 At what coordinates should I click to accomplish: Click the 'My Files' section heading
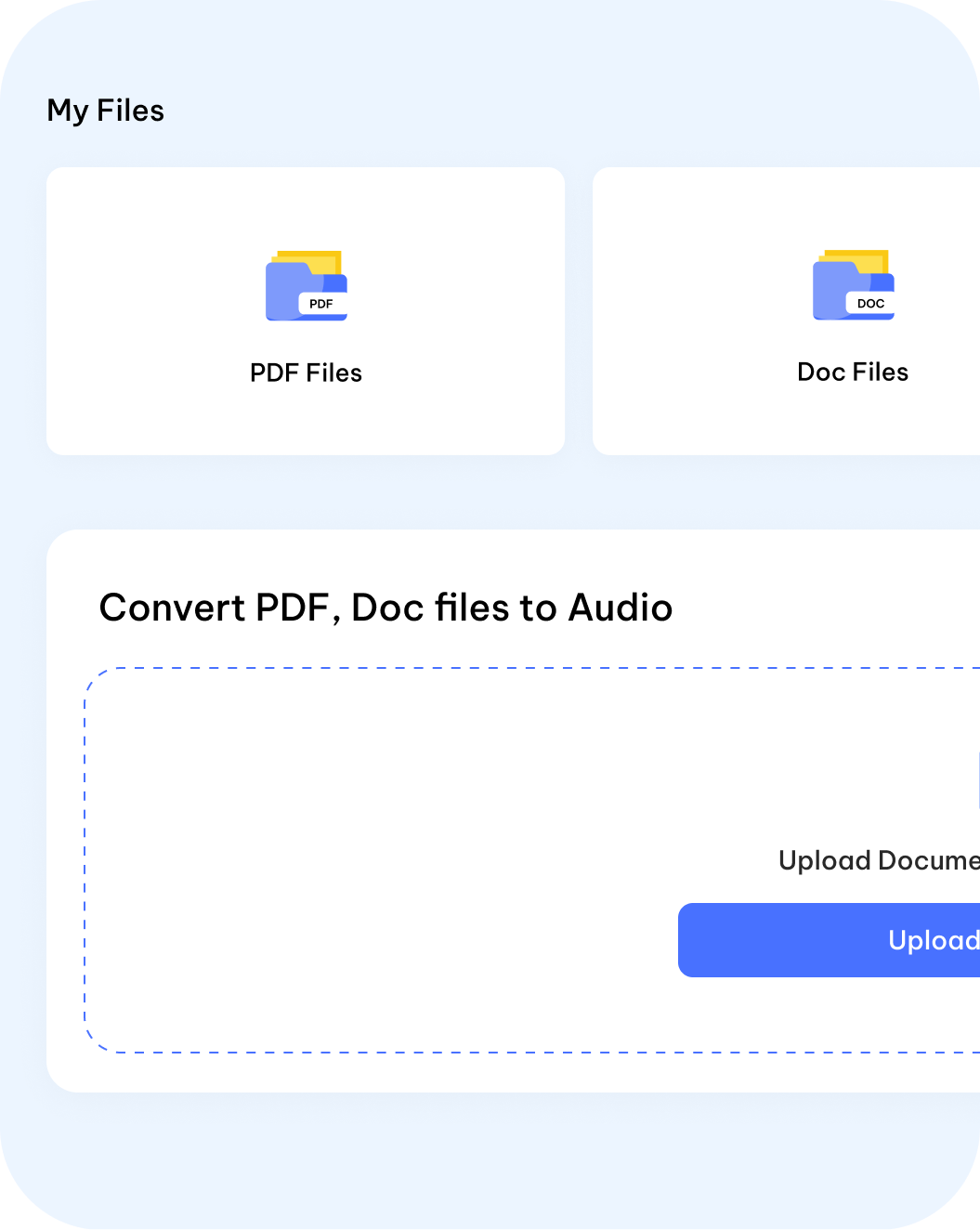pyautogui.click(x=105, y=111)
